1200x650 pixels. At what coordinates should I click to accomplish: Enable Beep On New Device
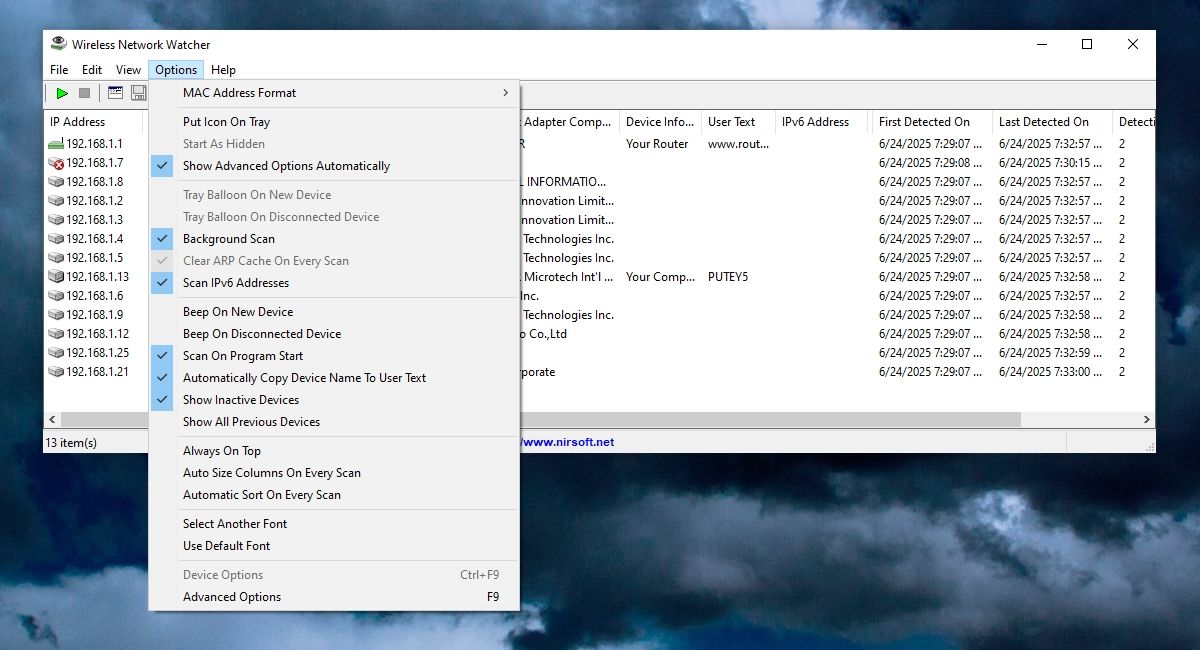point(334,312)
